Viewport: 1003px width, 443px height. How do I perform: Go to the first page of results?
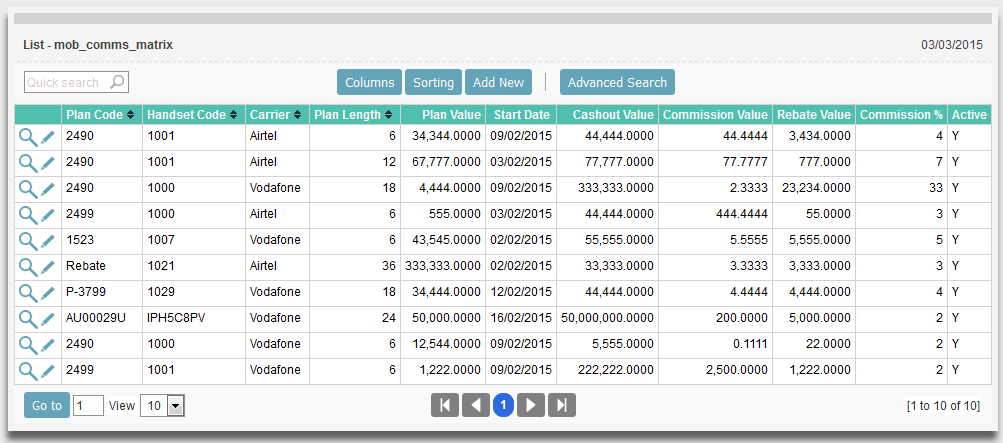click(444, 405)
